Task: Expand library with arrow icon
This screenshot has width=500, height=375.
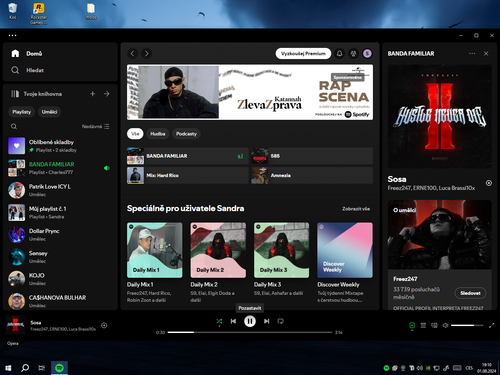Action: pyautogui.click(x=107, y=94)
